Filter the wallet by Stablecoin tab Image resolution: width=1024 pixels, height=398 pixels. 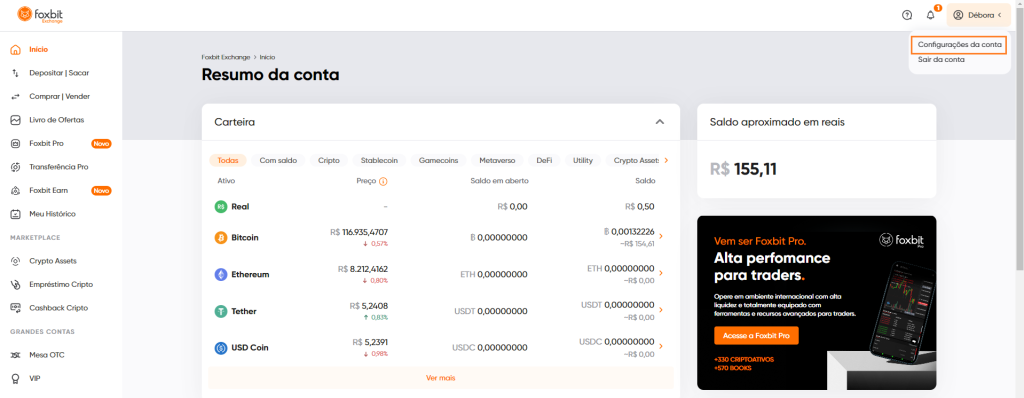pos(379,160)
